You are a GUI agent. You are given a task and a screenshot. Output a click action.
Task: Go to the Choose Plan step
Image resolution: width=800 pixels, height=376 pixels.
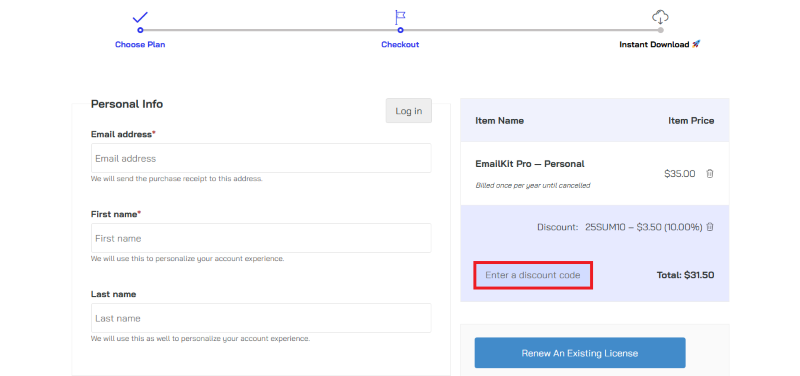tap(140, 44)
